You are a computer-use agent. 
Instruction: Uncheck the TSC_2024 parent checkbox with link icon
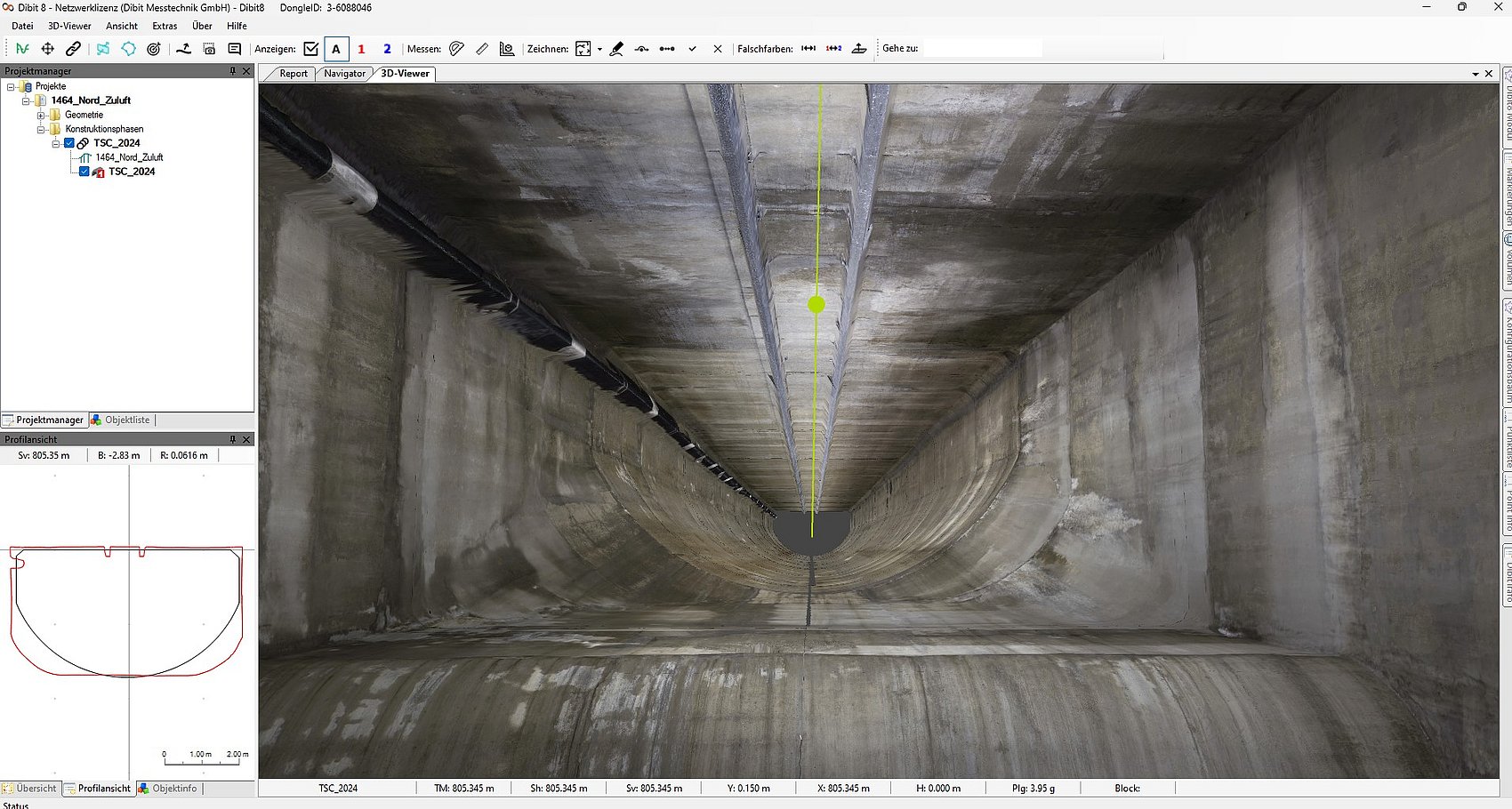(69, 143)
